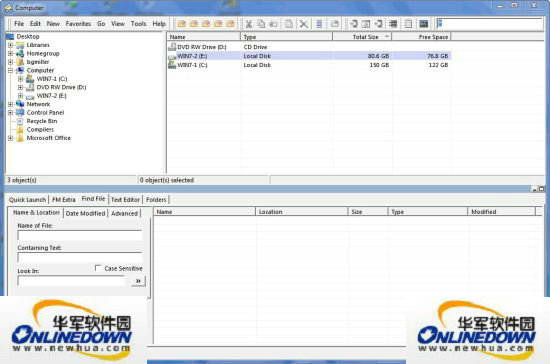Expand the Network tree node

[x=11, y=104]
